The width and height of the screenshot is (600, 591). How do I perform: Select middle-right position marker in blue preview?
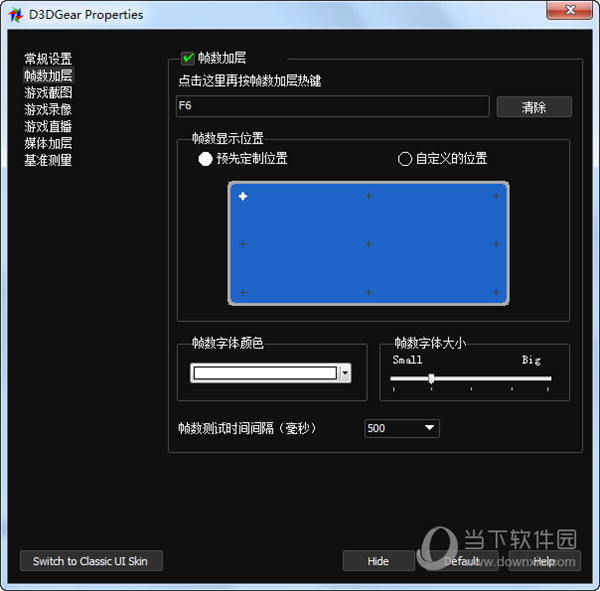(x=496, y=244)
